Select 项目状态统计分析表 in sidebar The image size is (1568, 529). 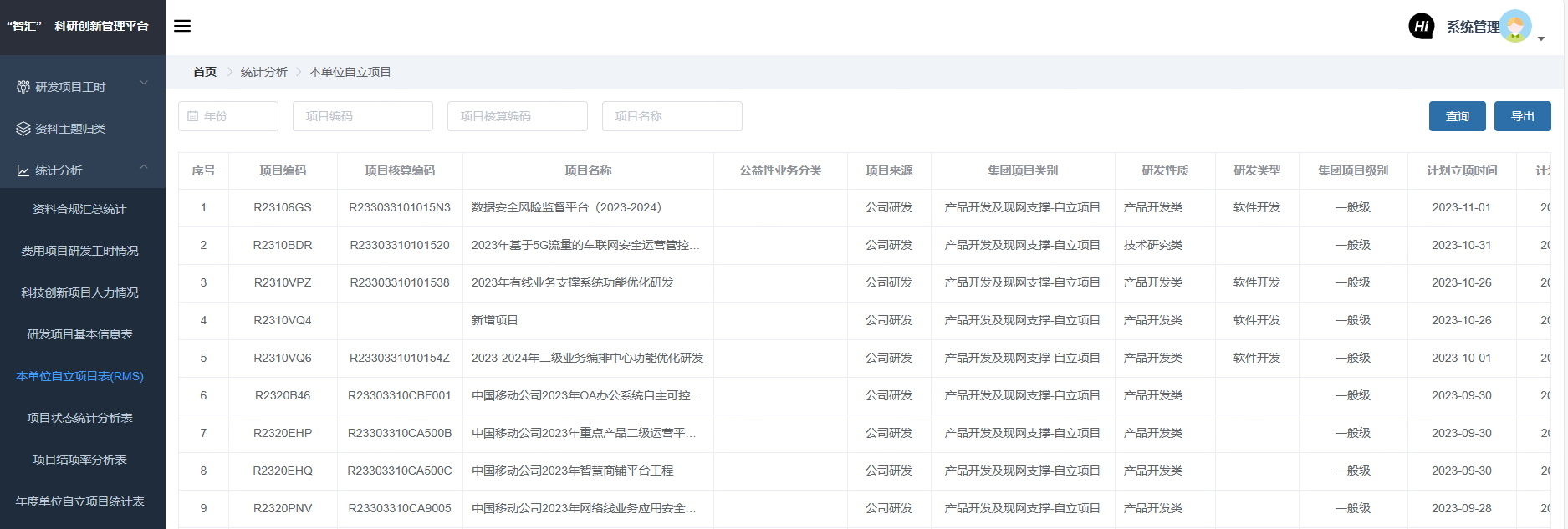point(79,418)
